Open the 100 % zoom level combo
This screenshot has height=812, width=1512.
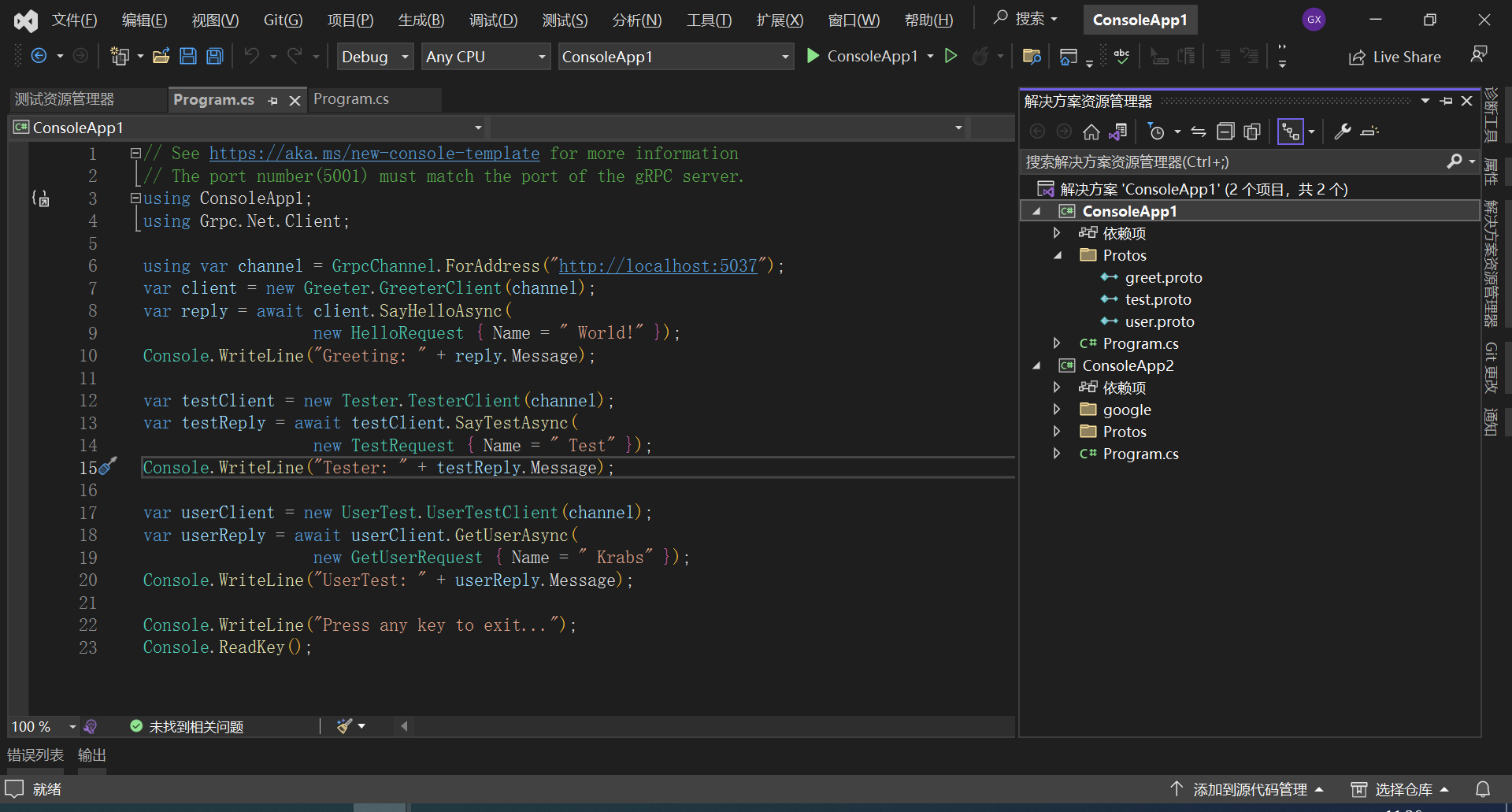coord(43,726)
